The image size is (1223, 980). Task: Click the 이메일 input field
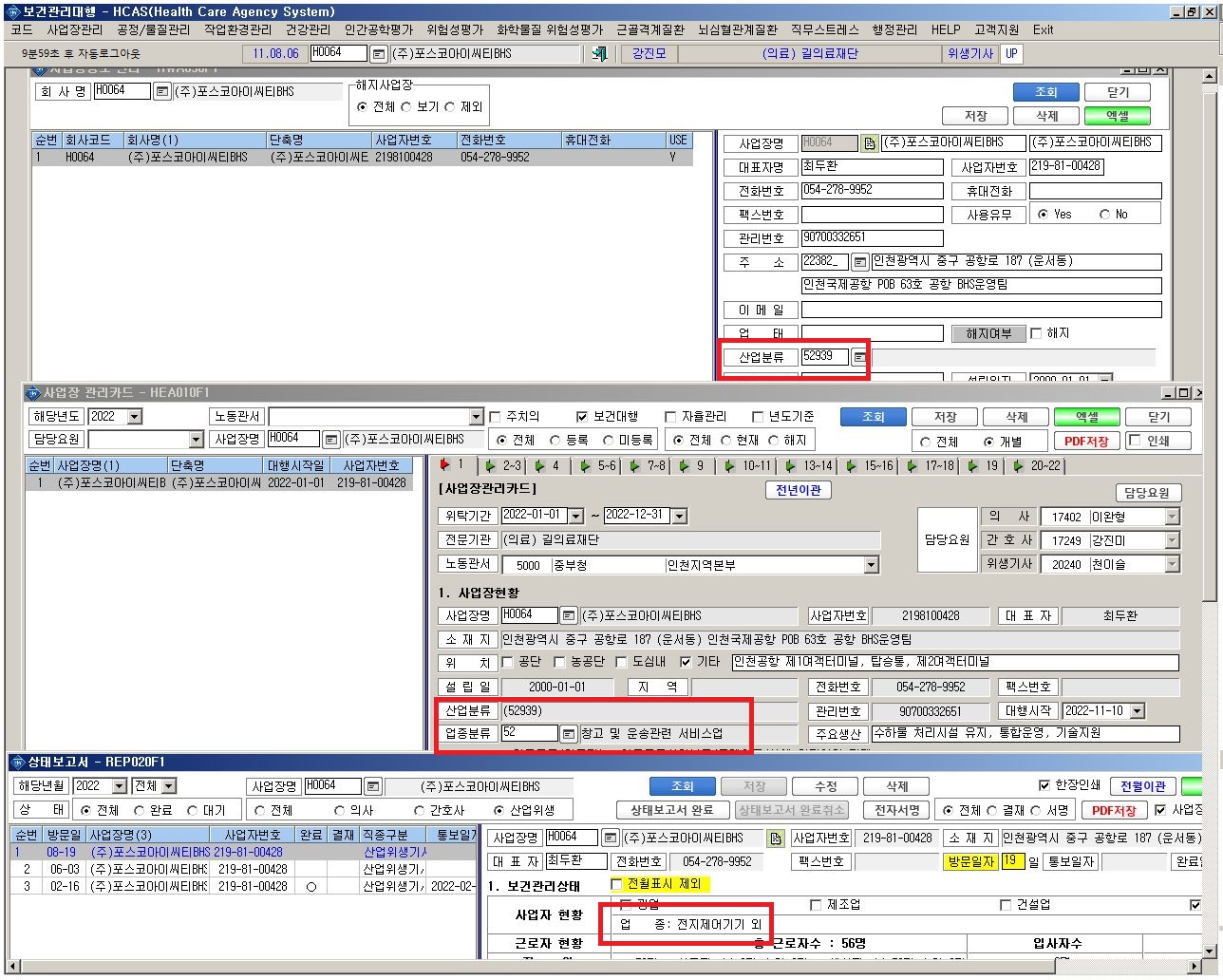(982, 311)
